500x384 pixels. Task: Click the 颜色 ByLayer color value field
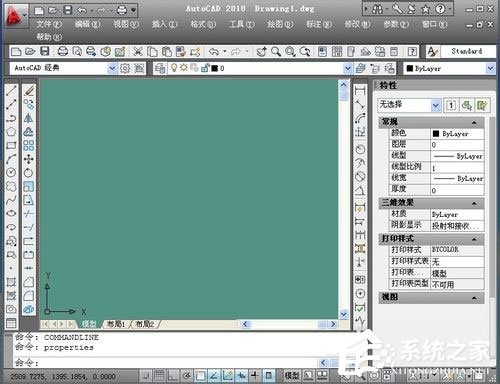458,134
